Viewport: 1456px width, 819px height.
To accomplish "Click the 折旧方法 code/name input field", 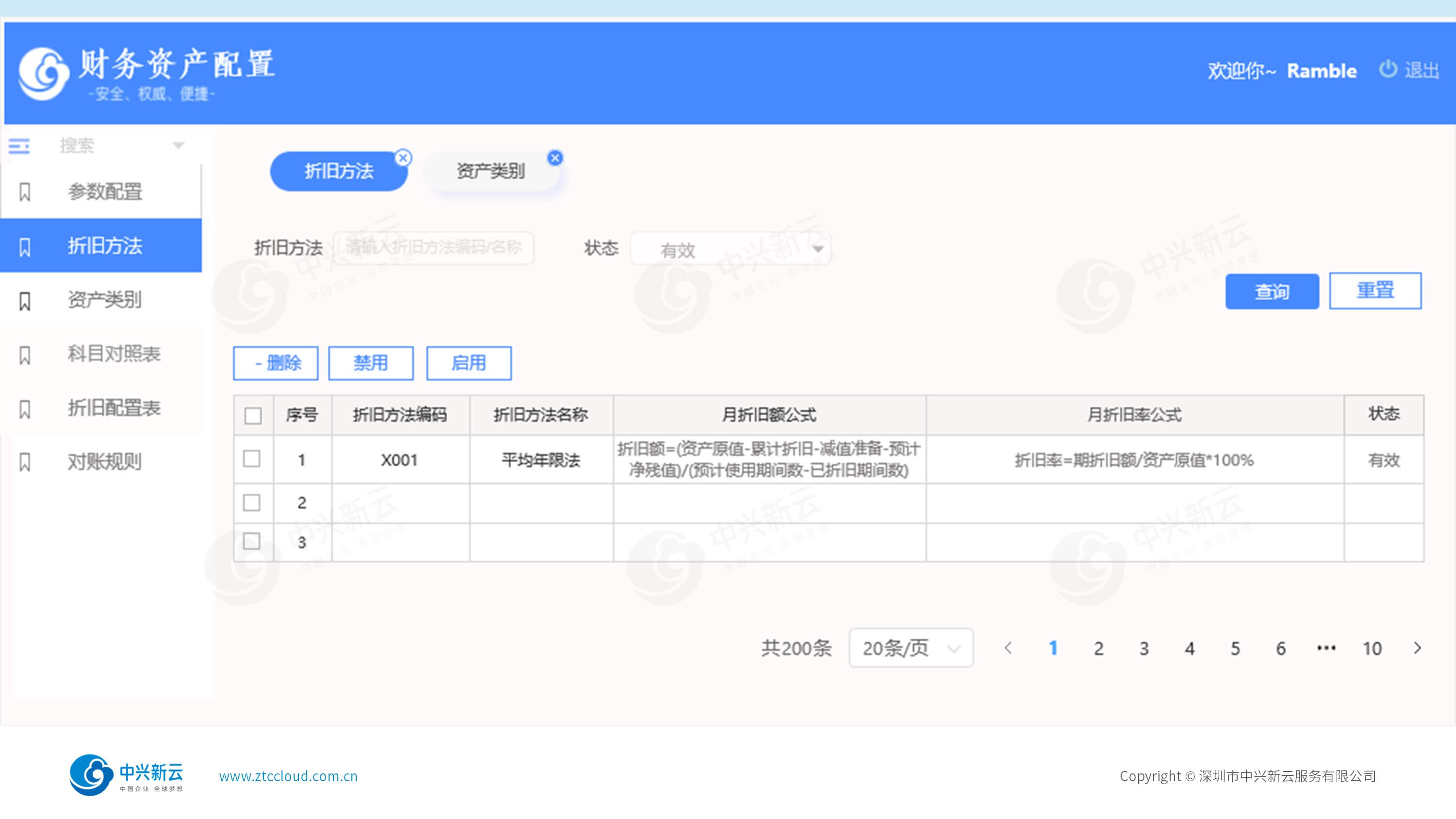I will point(433,248).
